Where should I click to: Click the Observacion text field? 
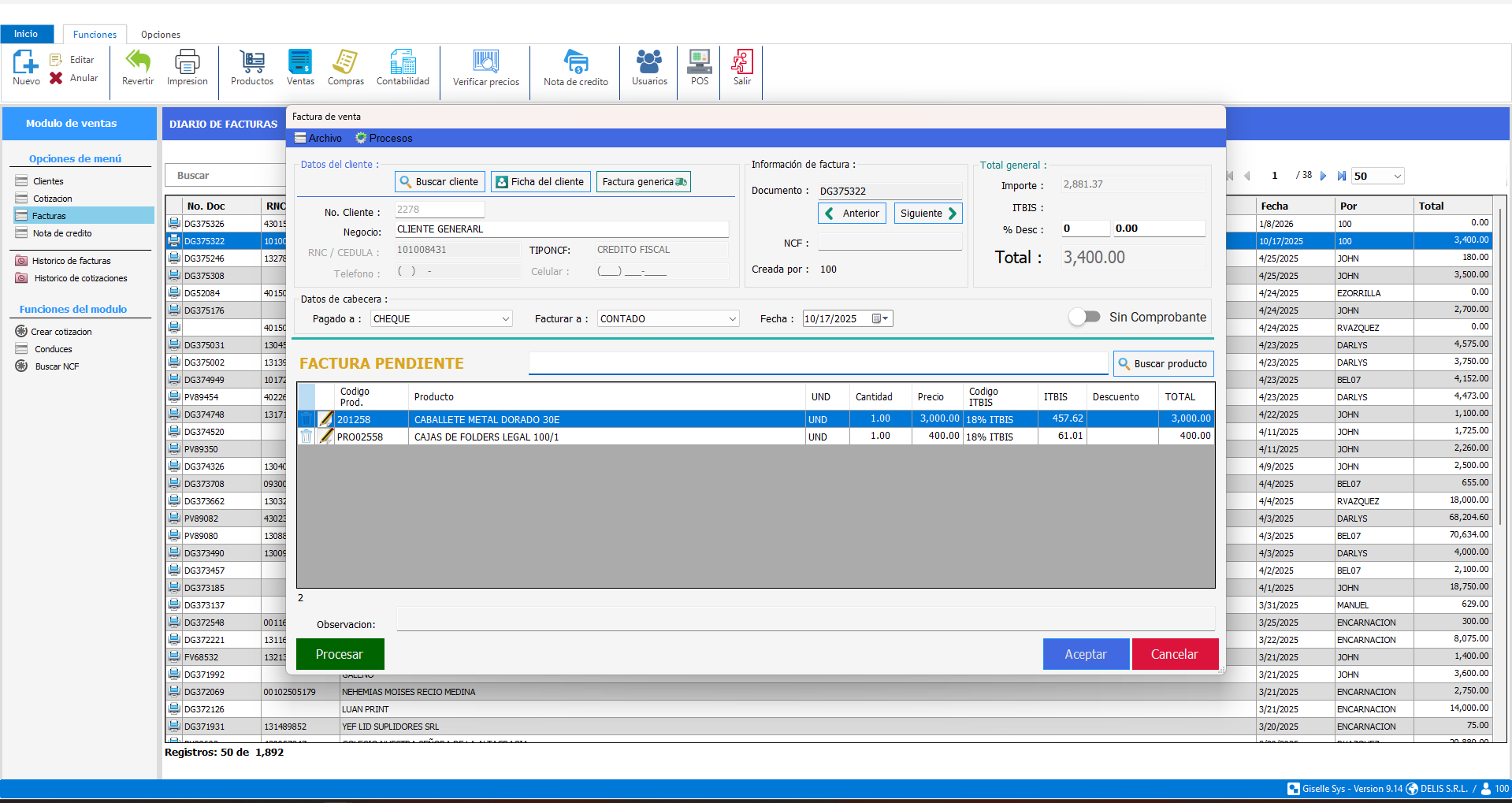[x=804, y=619]
